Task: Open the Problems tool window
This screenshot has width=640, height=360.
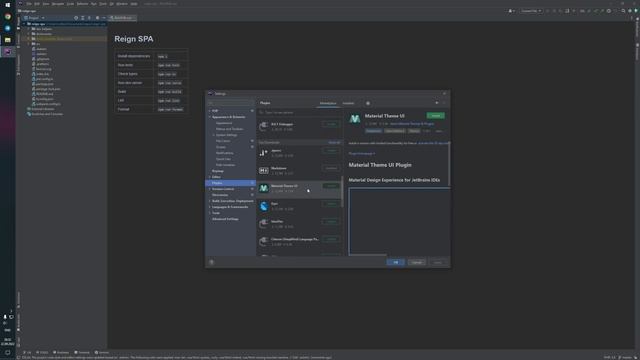Action: pyautogui.click(x=61, y=353)
